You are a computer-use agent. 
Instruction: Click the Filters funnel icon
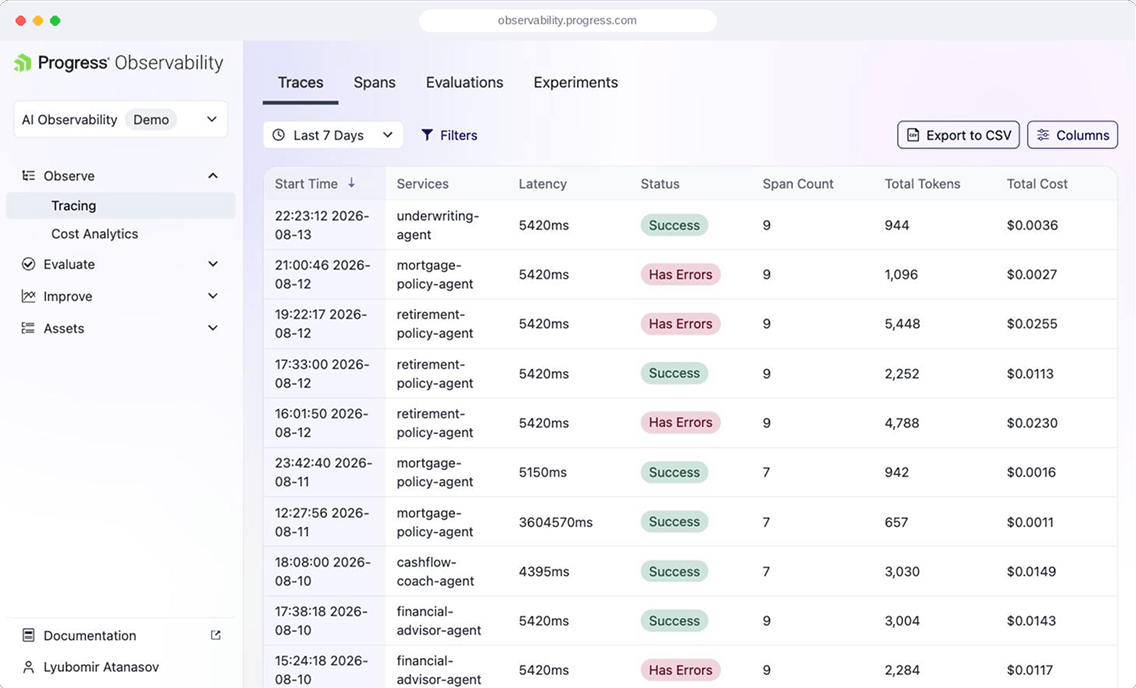tap(427, 135)
